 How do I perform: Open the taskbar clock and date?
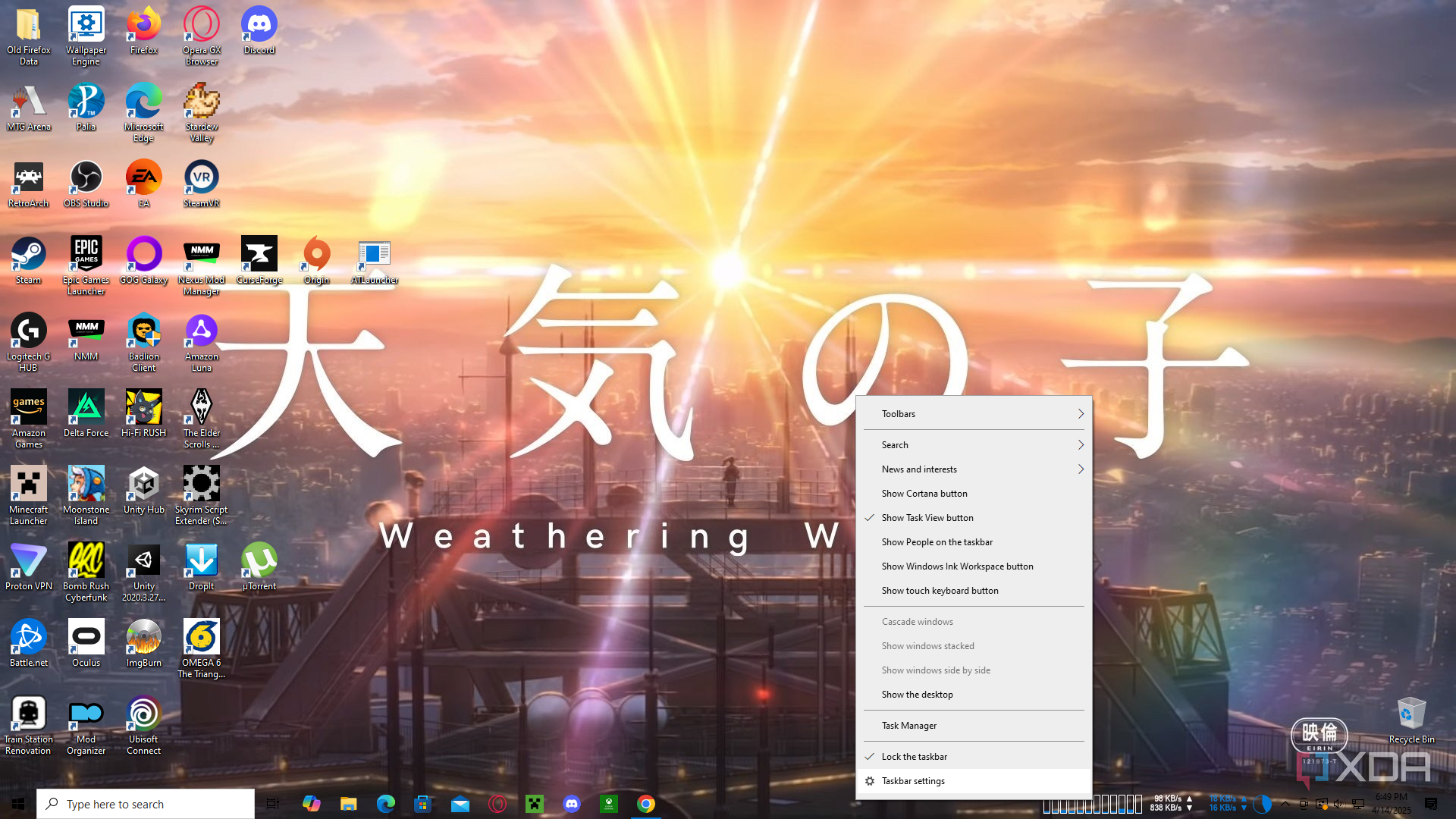1391,804
